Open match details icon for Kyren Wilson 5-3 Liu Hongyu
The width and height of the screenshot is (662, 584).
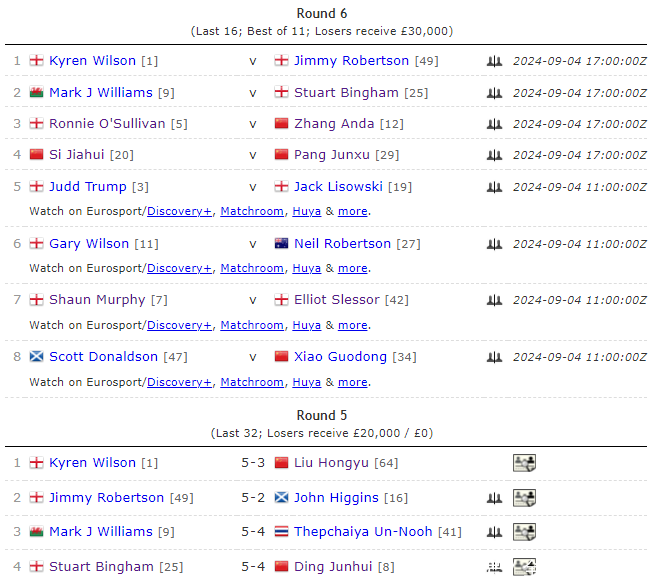coord(525,463)
